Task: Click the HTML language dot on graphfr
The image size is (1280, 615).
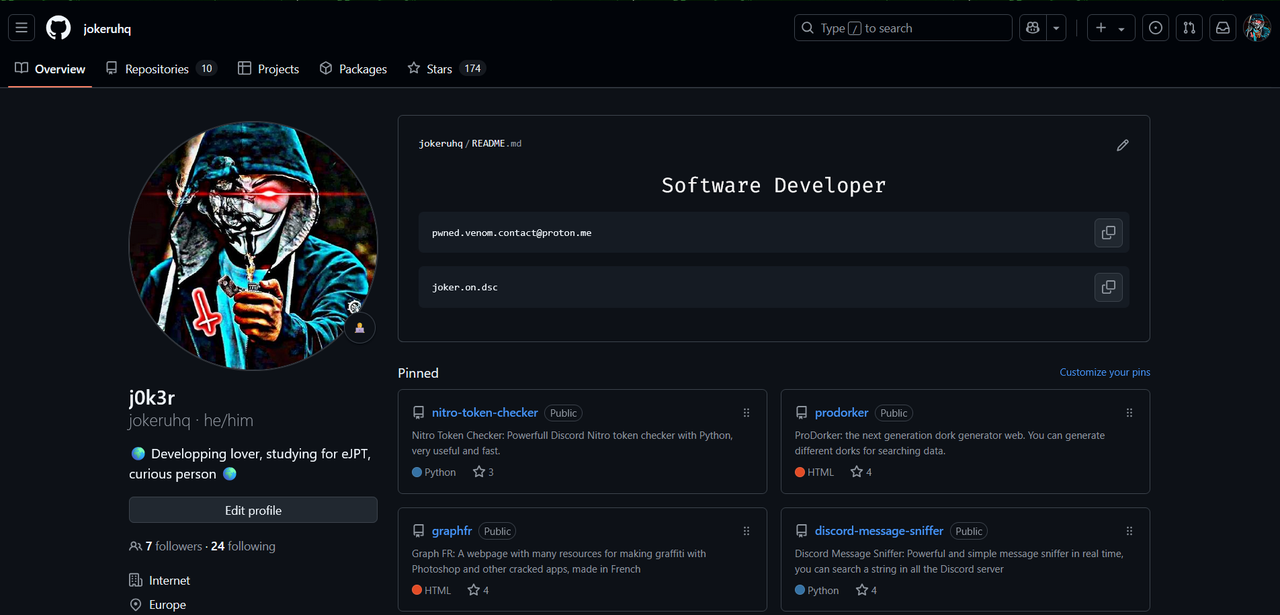Action: tap(417, 590)
